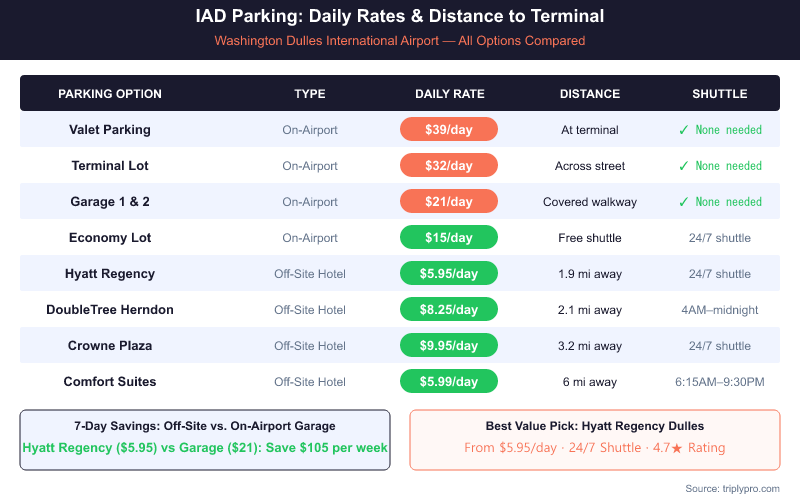Sort by the Daily Rate header

450,94
